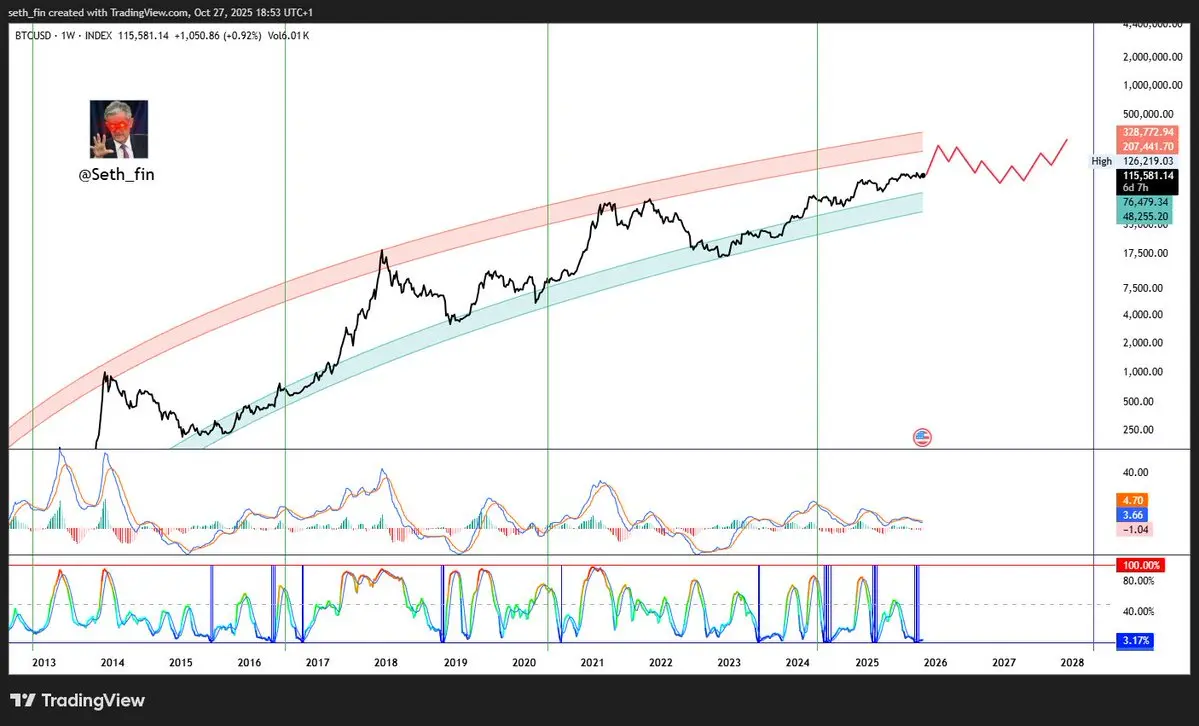Viewport: 1199px width, 726px height.
Task: Click the red 207,441.70 price label
Action: tap(1147, 146)
